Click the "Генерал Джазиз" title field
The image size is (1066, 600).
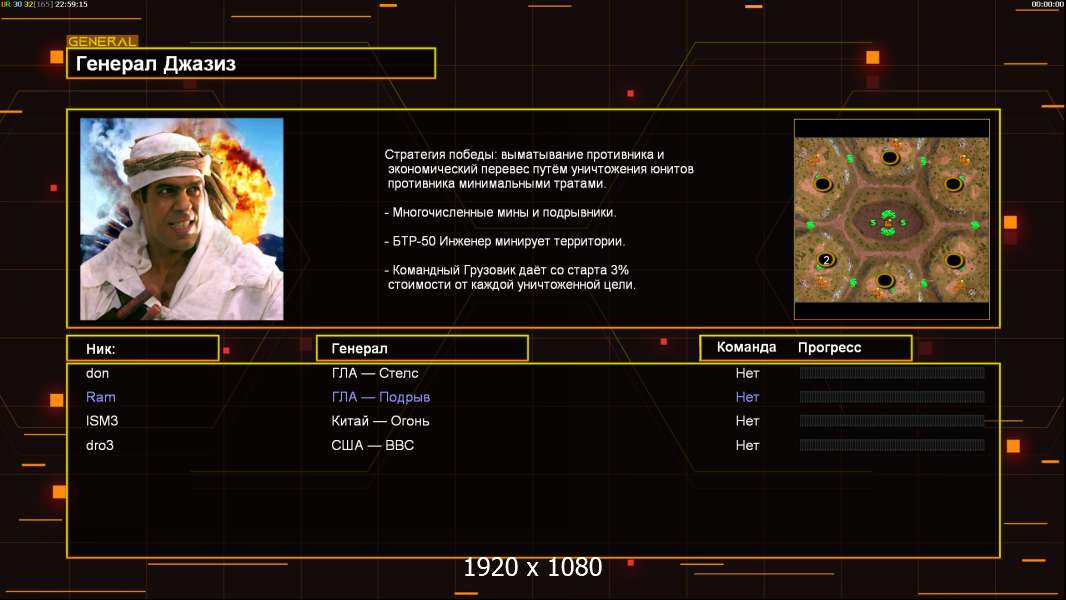pos(251,63)
